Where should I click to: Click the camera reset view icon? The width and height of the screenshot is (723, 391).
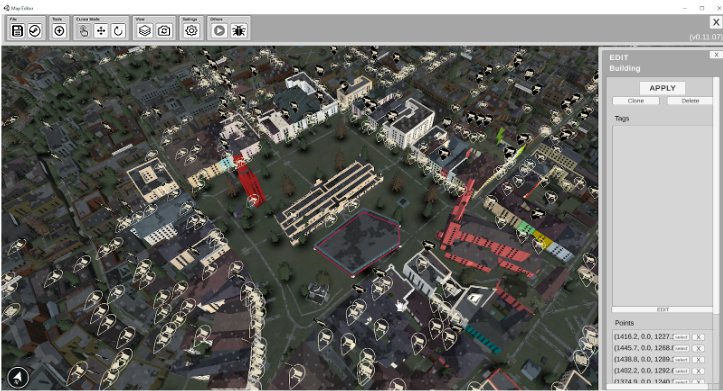(164, 31)
